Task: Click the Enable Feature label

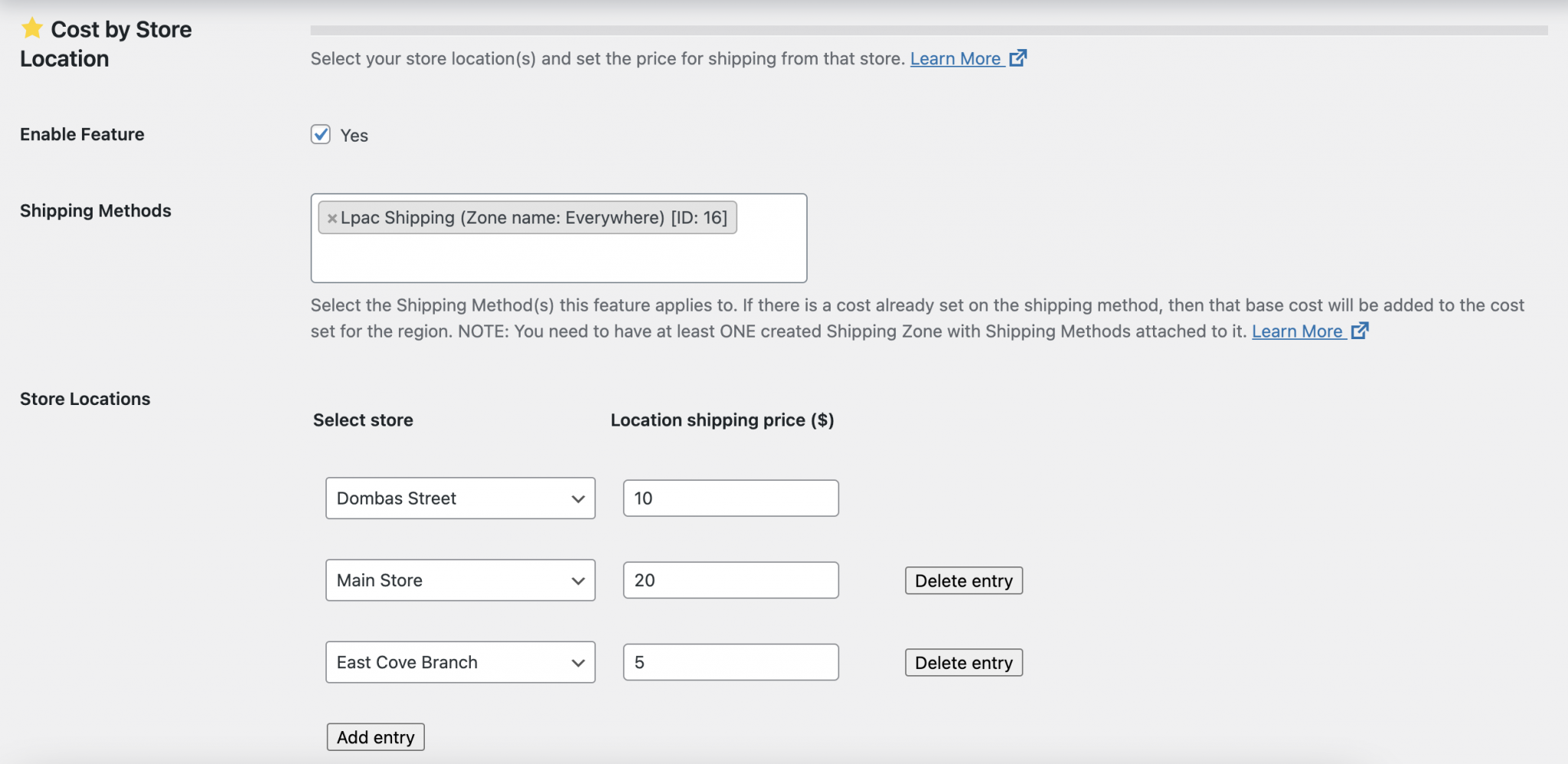Action: point(82,134)
